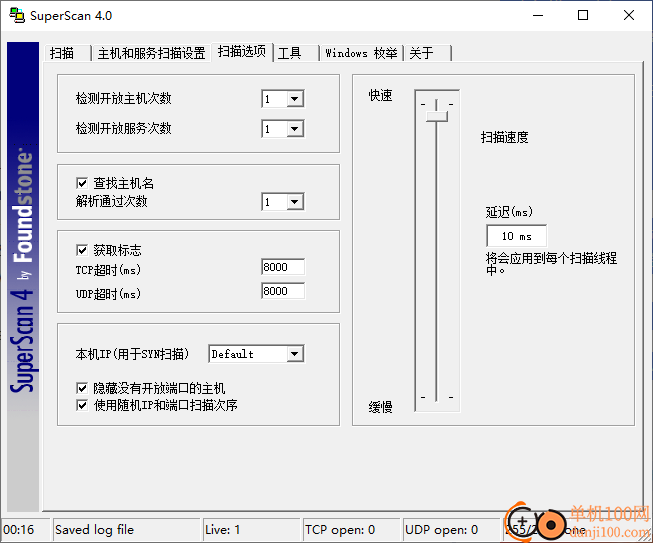Toggle the 获取标志 checkbox
The image size is (653, 543).
[x=82, y=250]
